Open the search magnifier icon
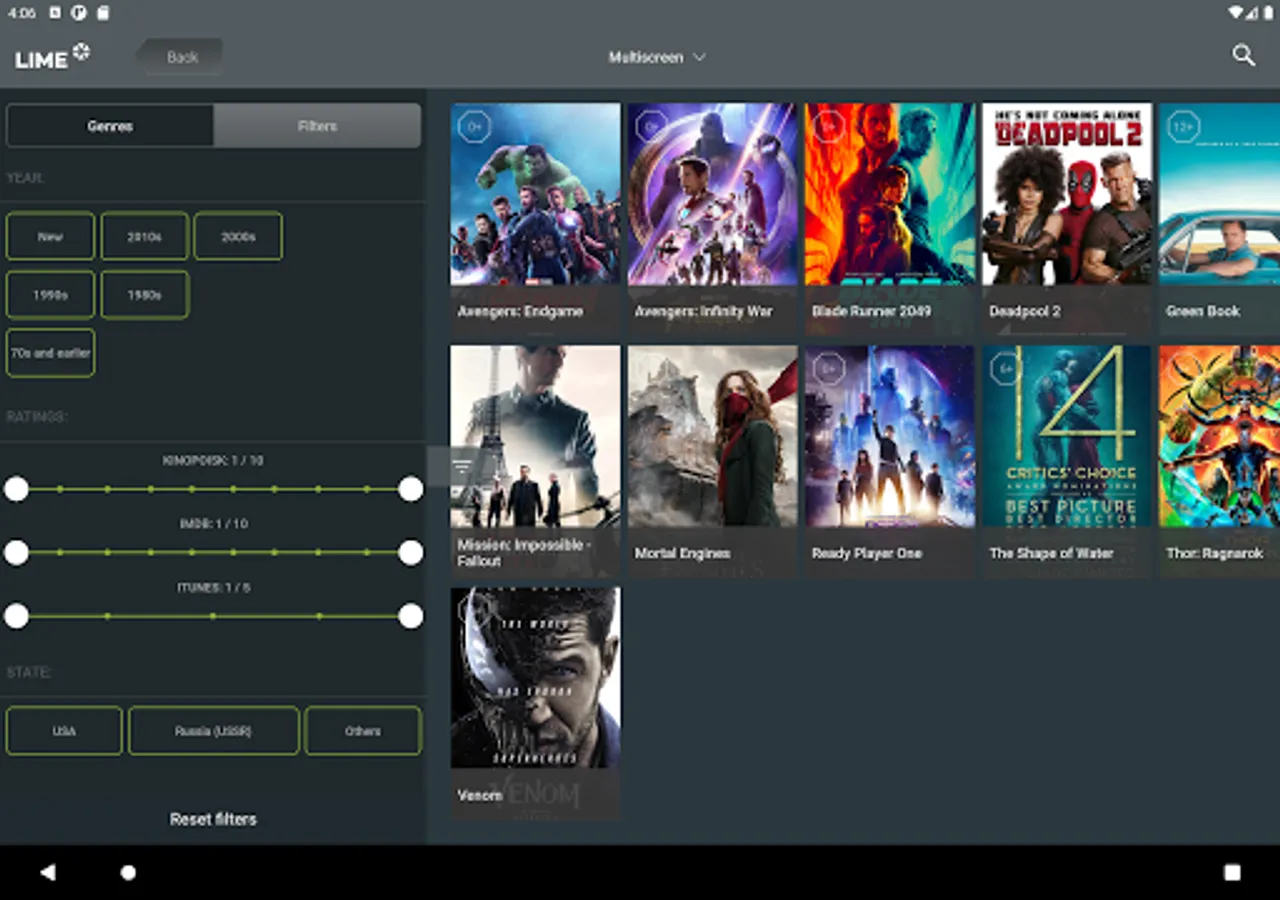Viewport: 1280px width, 900px height. tap(1243, 56)
